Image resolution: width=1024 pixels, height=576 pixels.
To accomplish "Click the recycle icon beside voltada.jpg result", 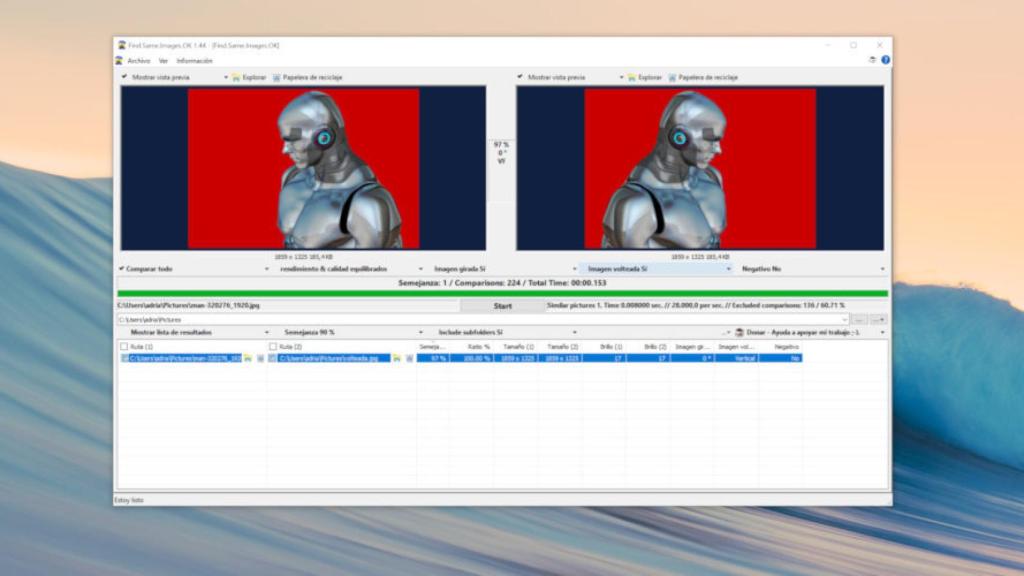I will 409,358.
